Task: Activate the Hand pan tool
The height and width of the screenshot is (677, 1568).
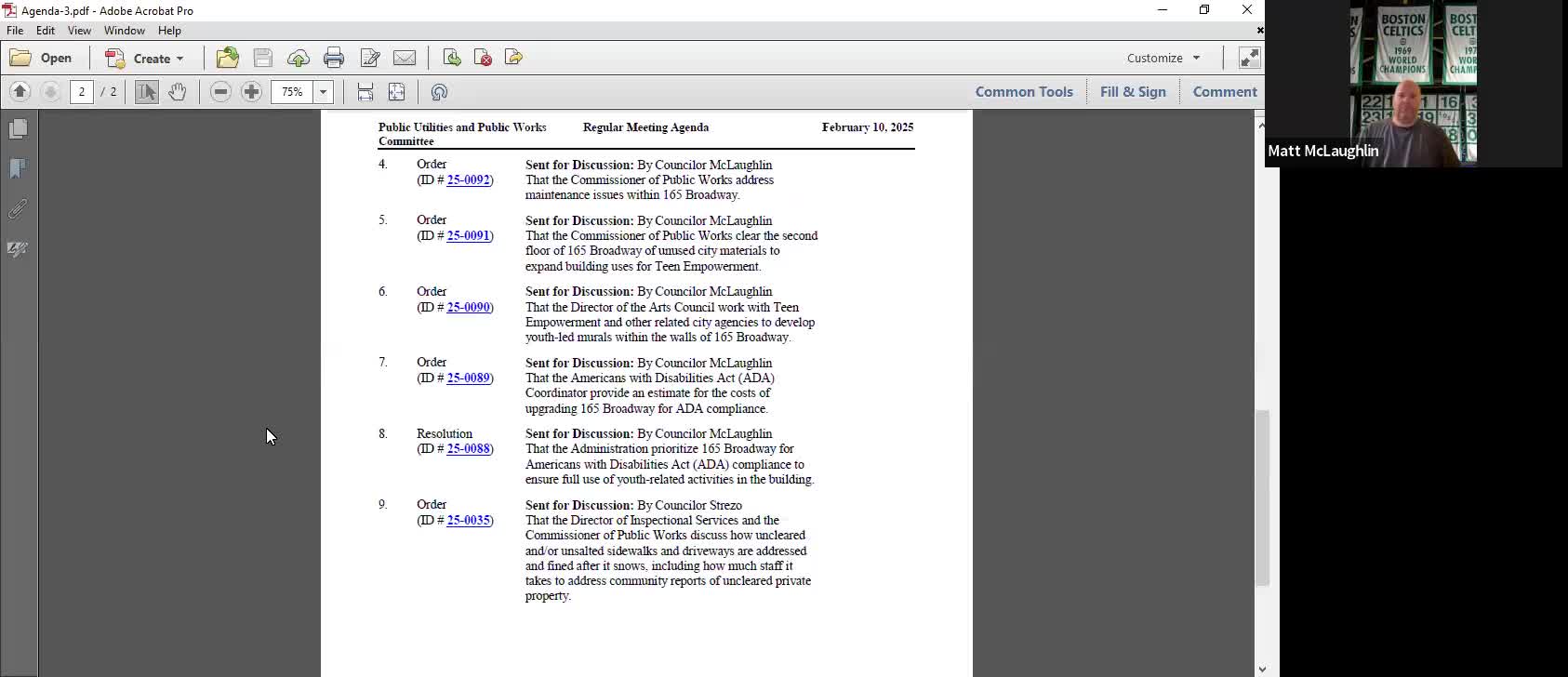Action: click(x=178, y=91)
